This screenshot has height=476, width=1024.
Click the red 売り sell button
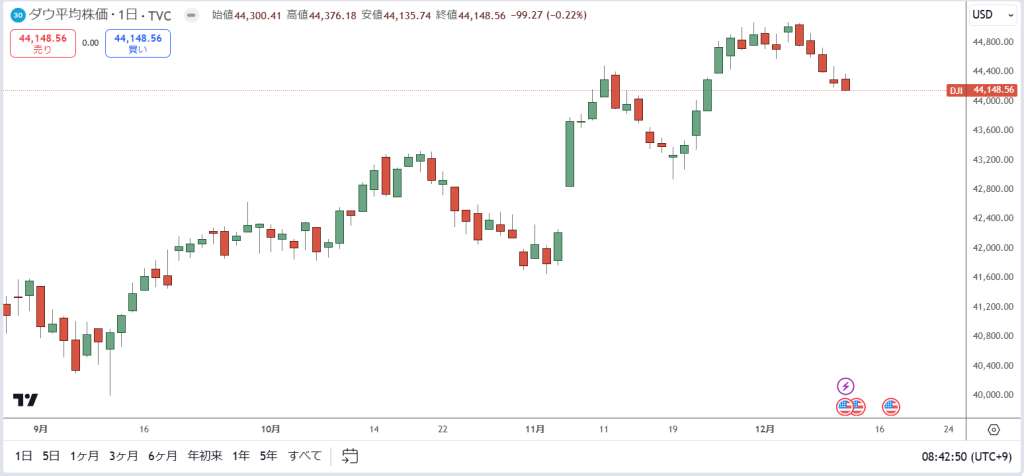pos(42,44)
